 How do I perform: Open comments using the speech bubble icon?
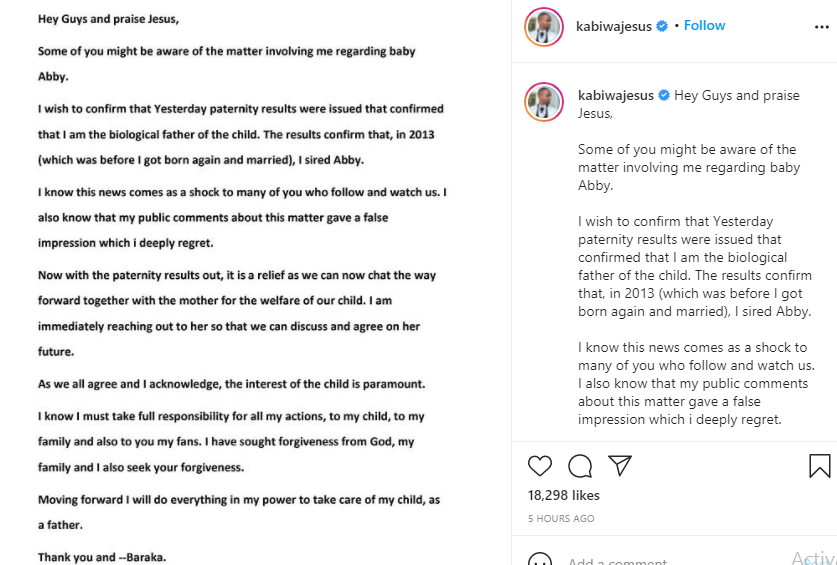pos(580,466)
